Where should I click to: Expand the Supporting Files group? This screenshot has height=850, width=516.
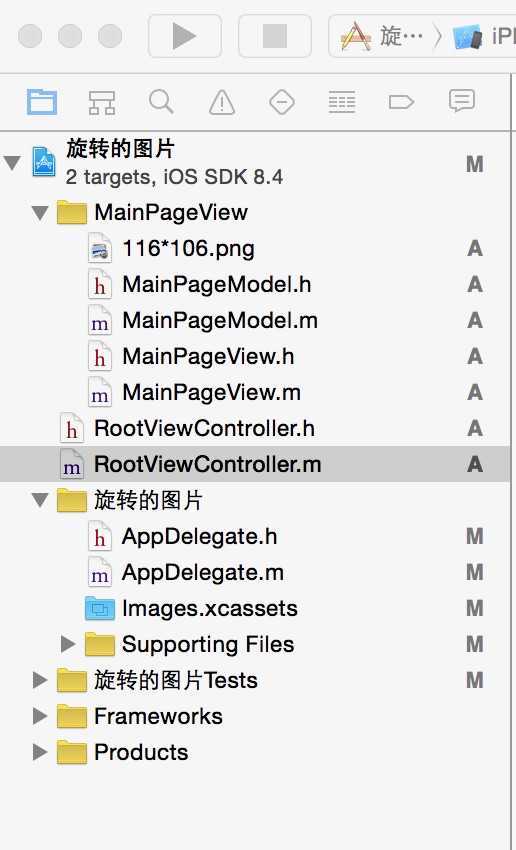(68, 644)
